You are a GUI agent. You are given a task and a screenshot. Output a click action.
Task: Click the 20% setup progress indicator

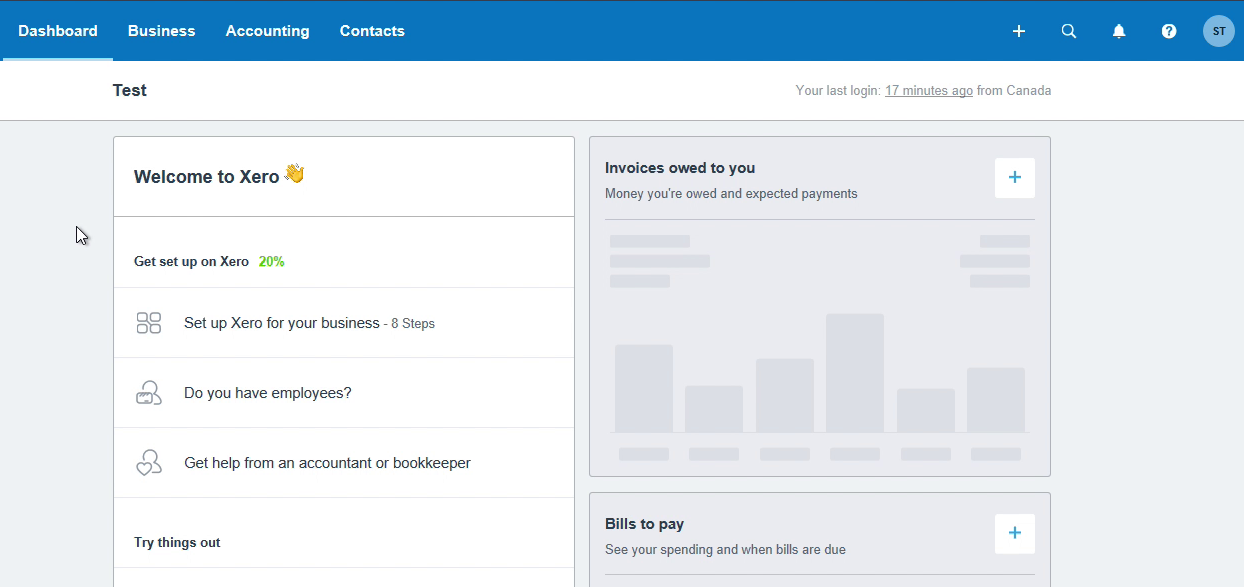click(x=272, y=262)
